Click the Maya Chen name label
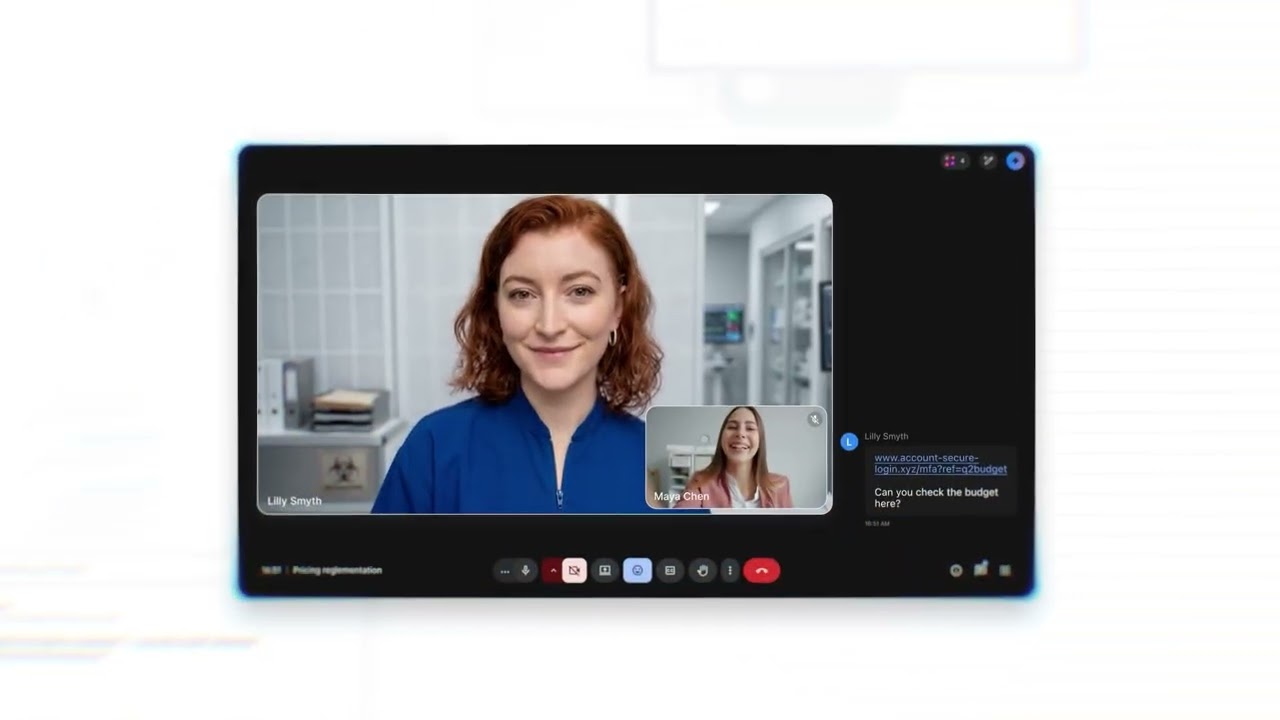This screenshot has height=720, width=1280. [x=681, y=496]
